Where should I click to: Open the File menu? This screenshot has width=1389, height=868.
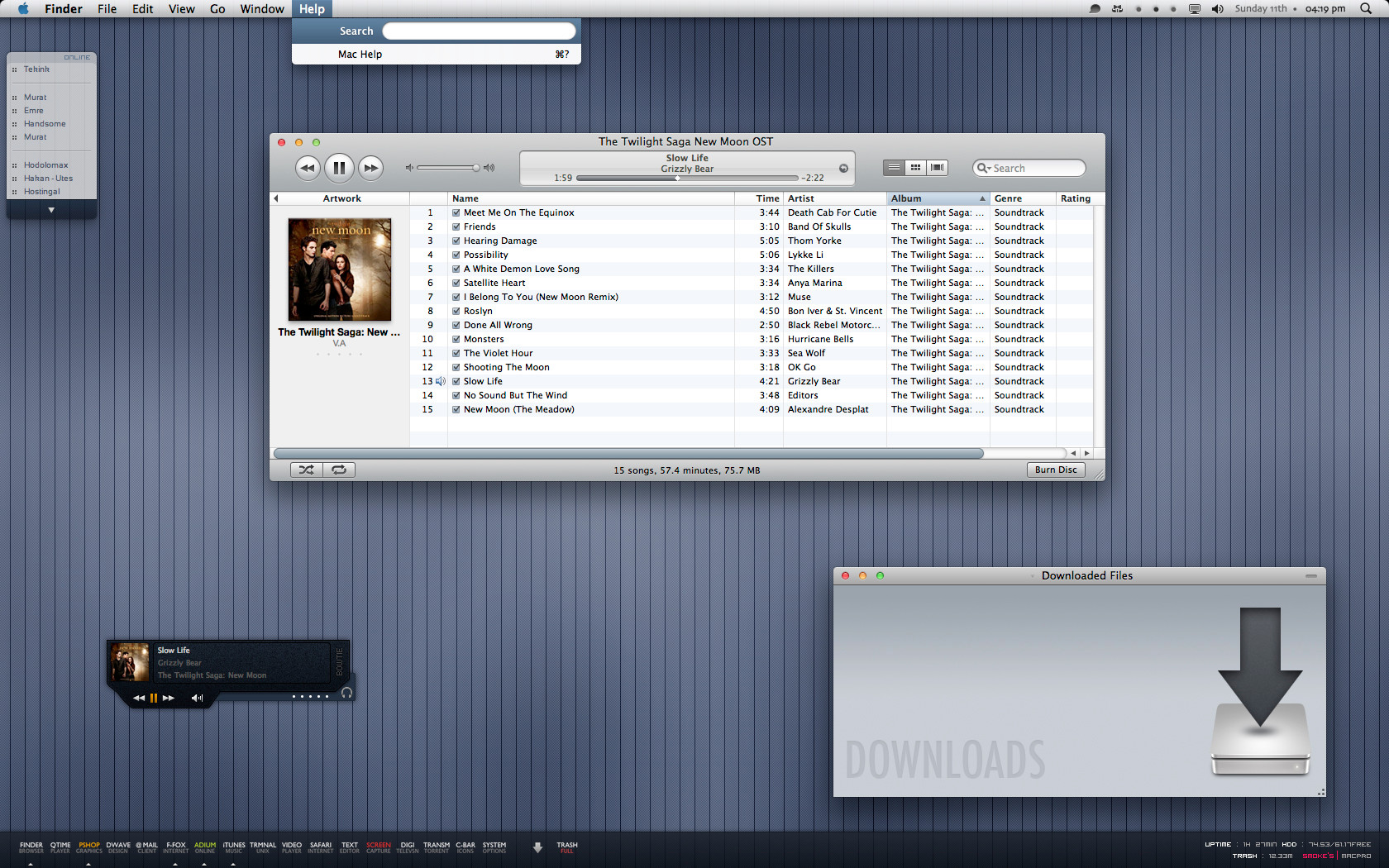(107, 9)
